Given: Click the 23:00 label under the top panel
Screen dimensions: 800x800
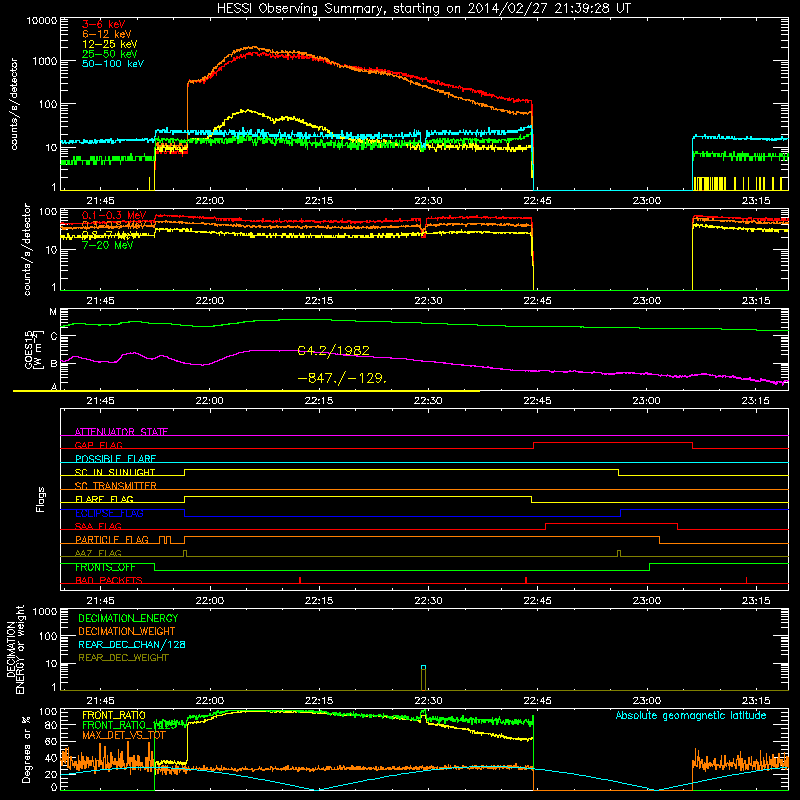Looking at the screenshot, I should point(647,201).
